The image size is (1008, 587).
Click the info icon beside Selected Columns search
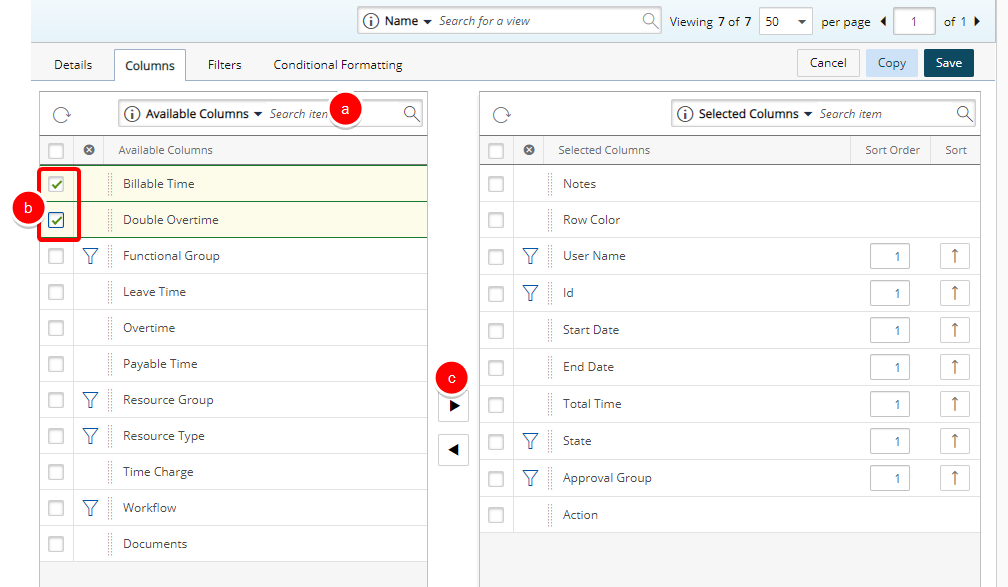point(685,114)
